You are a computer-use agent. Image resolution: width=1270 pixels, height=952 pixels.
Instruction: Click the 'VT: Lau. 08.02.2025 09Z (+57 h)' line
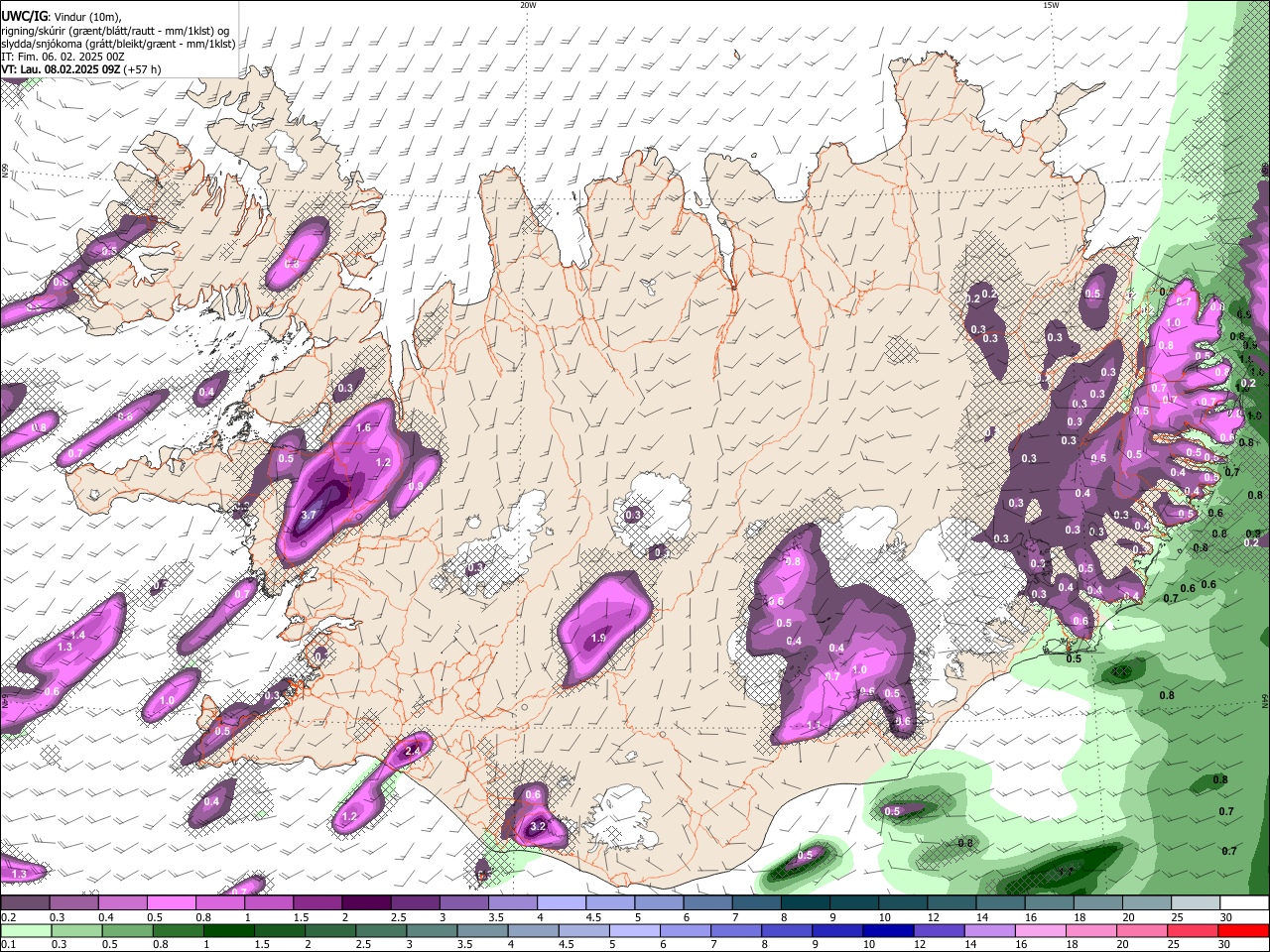pos(81,69)
